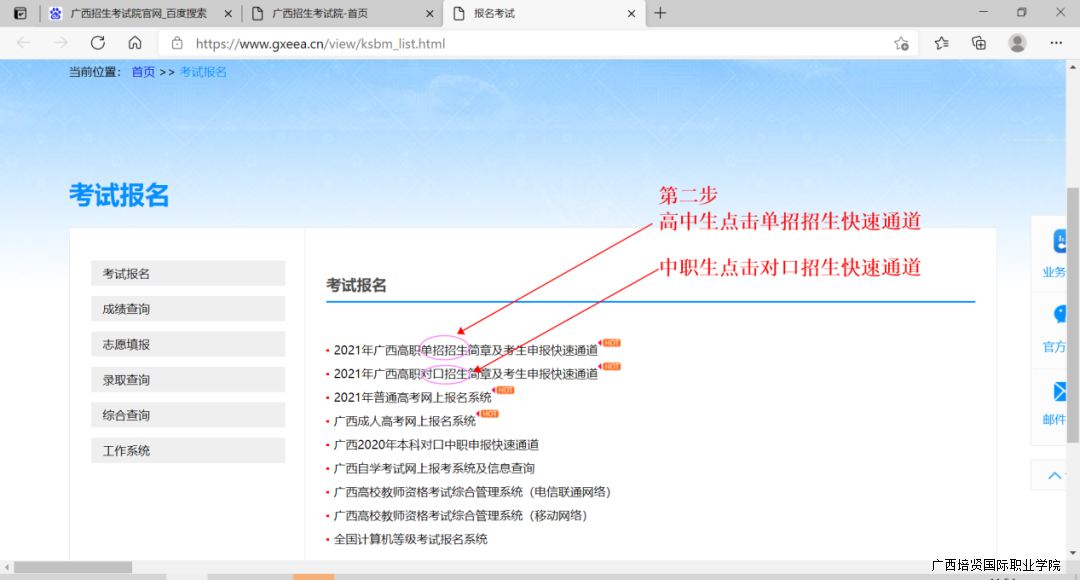
Task: Switch to the 百度搜索 tab
Action: tap(138, 13)
